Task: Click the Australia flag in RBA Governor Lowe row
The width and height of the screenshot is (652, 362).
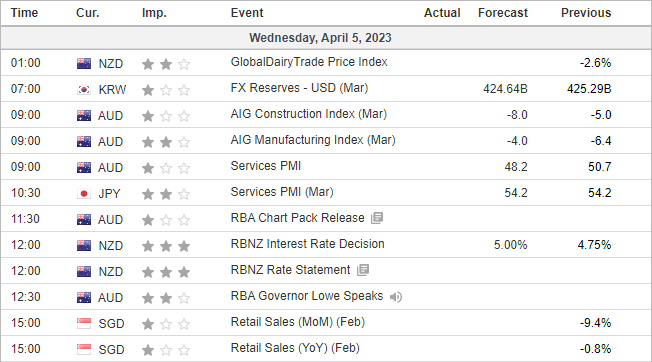Action: 84,298
